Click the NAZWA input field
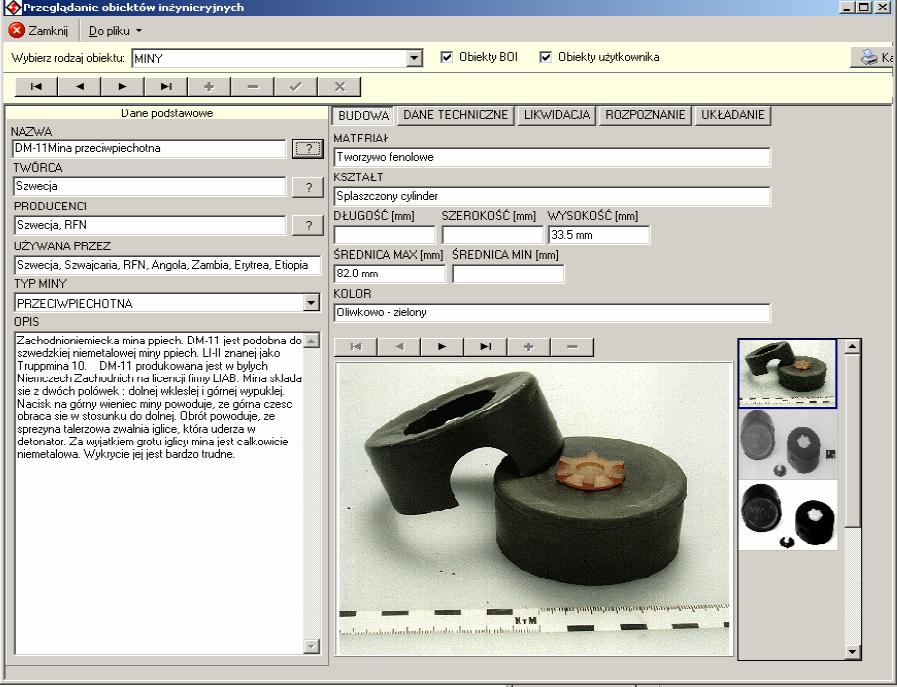 pos(149,149)
